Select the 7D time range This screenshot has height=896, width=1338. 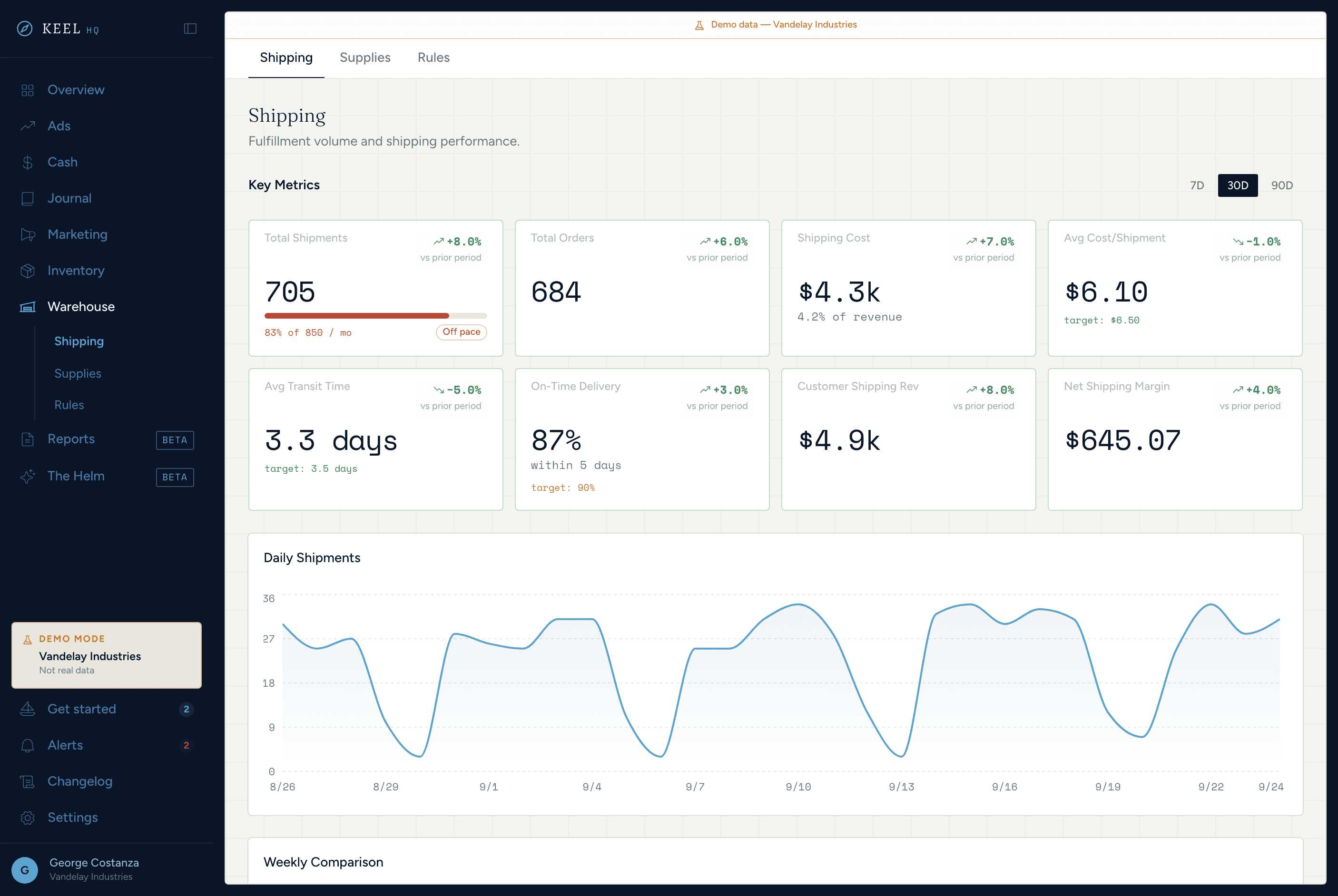tap(1197, 185)
